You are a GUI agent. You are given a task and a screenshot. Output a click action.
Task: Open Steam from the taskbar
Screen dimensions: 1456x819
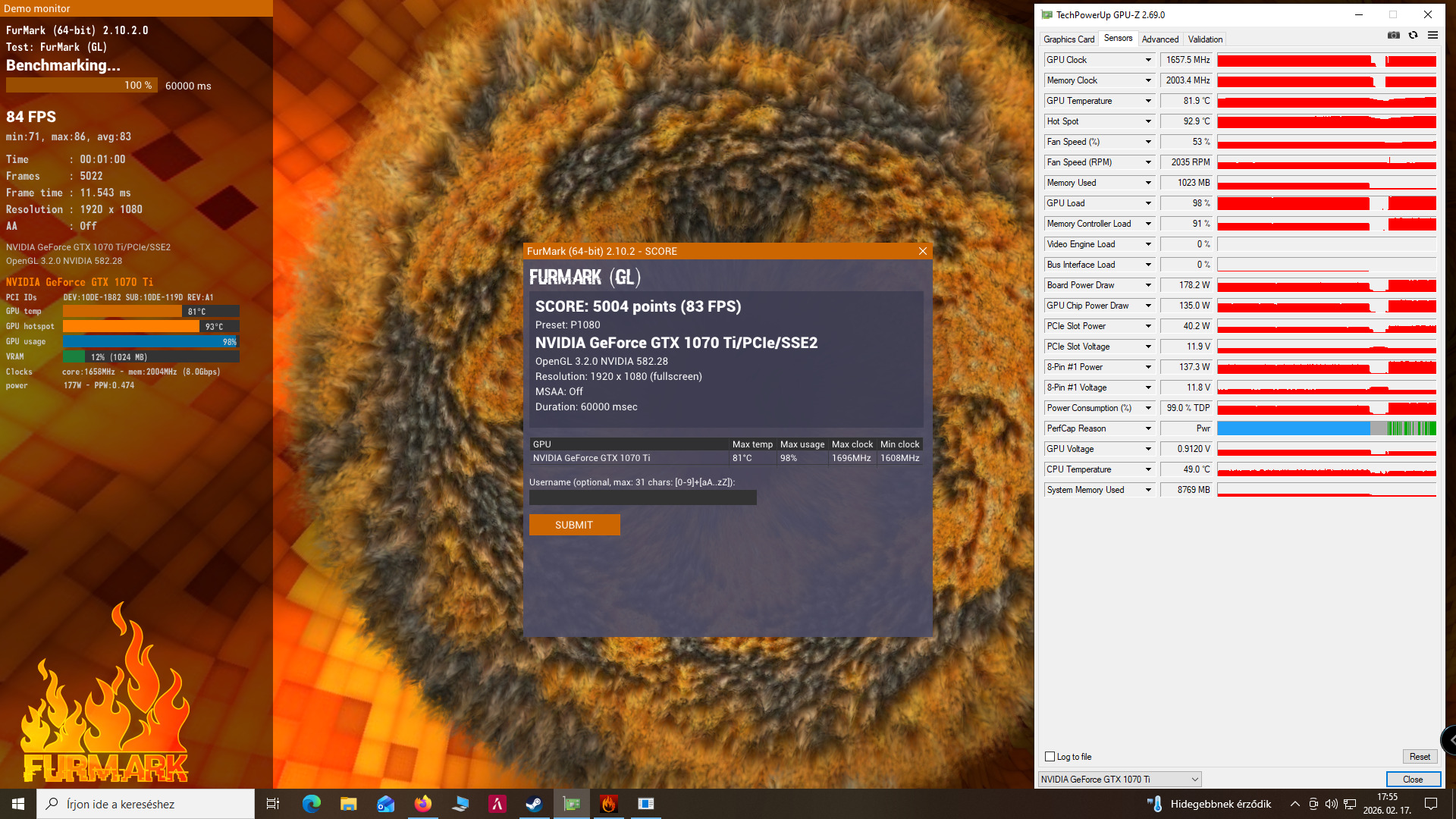534,804
